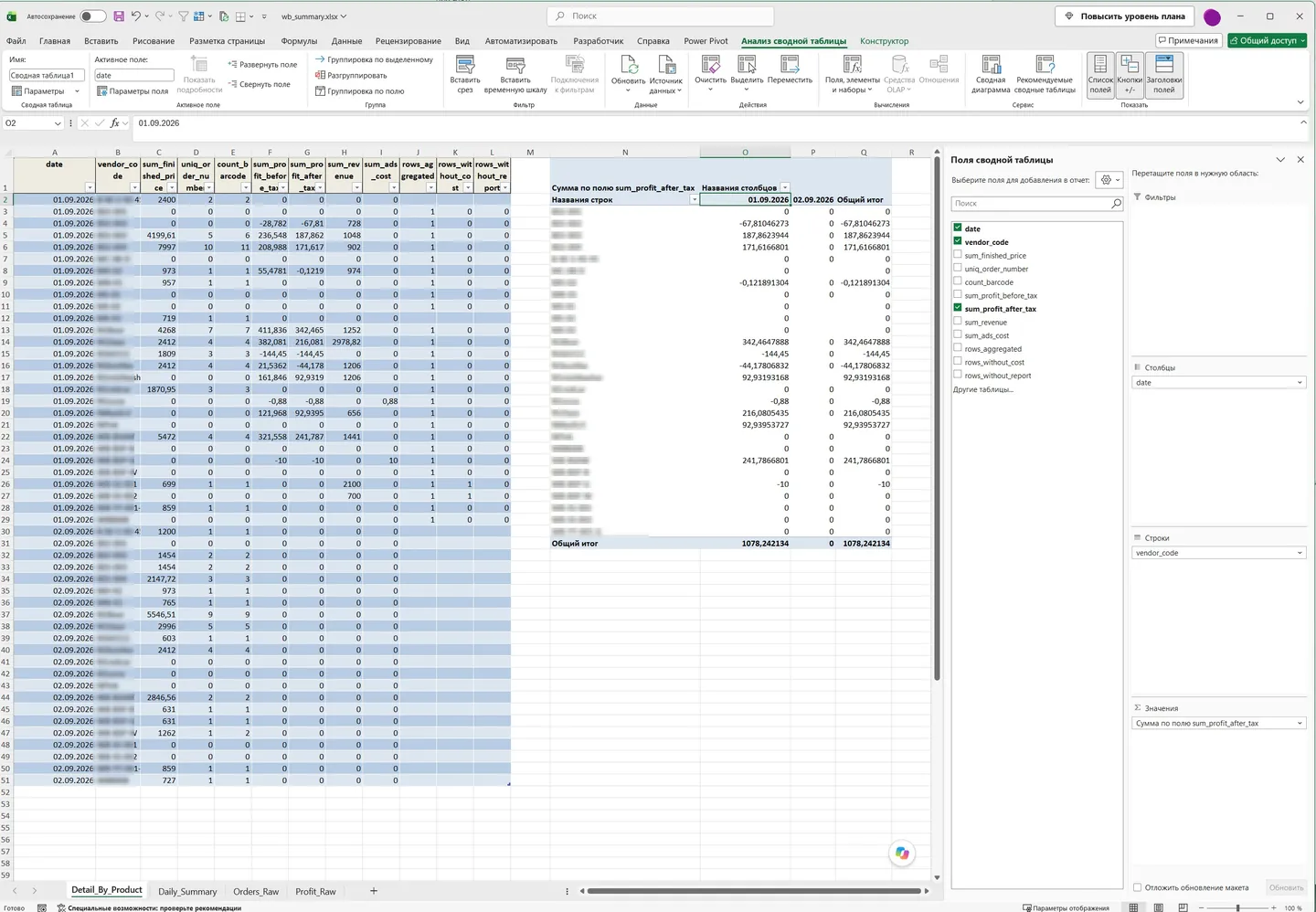Check the sum_revenue field checkbox
This screenshot has height=912, width=1316.
(958, 322)
